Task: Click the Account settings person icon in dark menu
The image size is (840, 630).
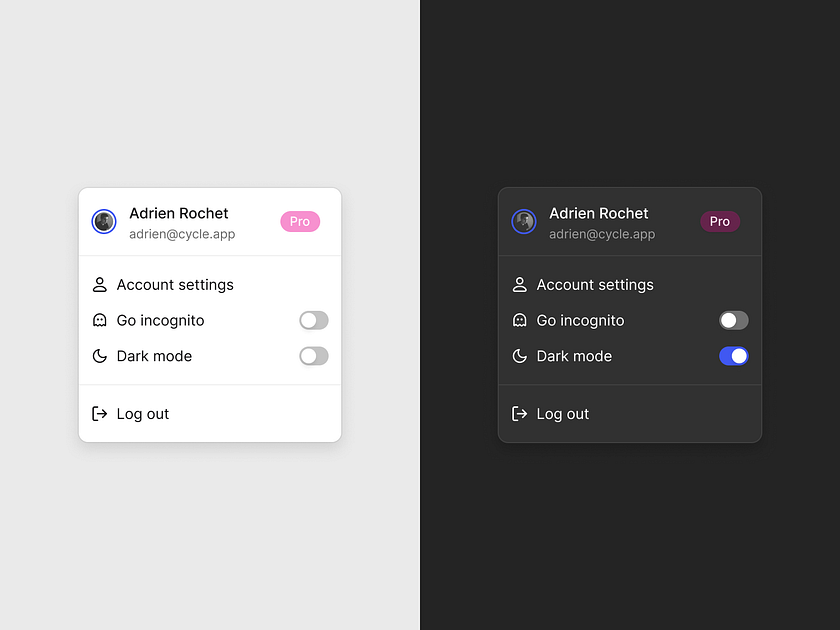Action: [x=520, y=284]
